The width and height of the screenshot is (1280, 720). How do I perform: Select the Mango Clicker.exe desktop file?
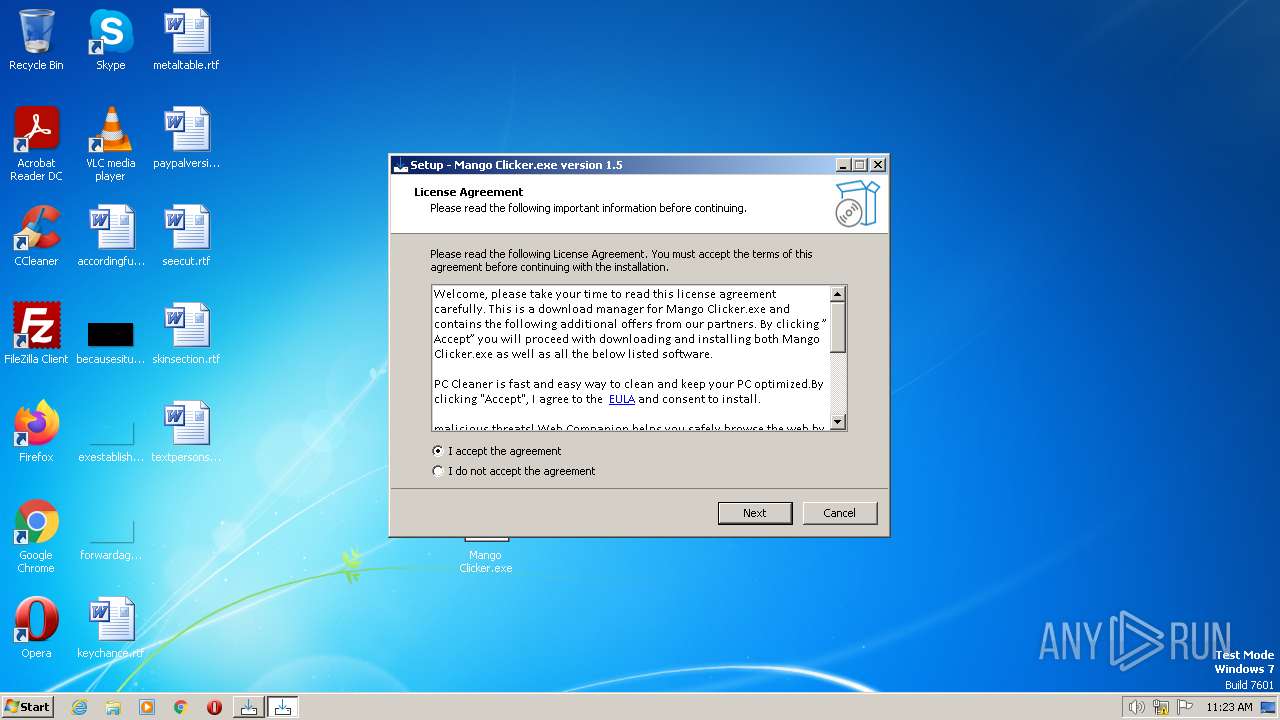[485, 556]
